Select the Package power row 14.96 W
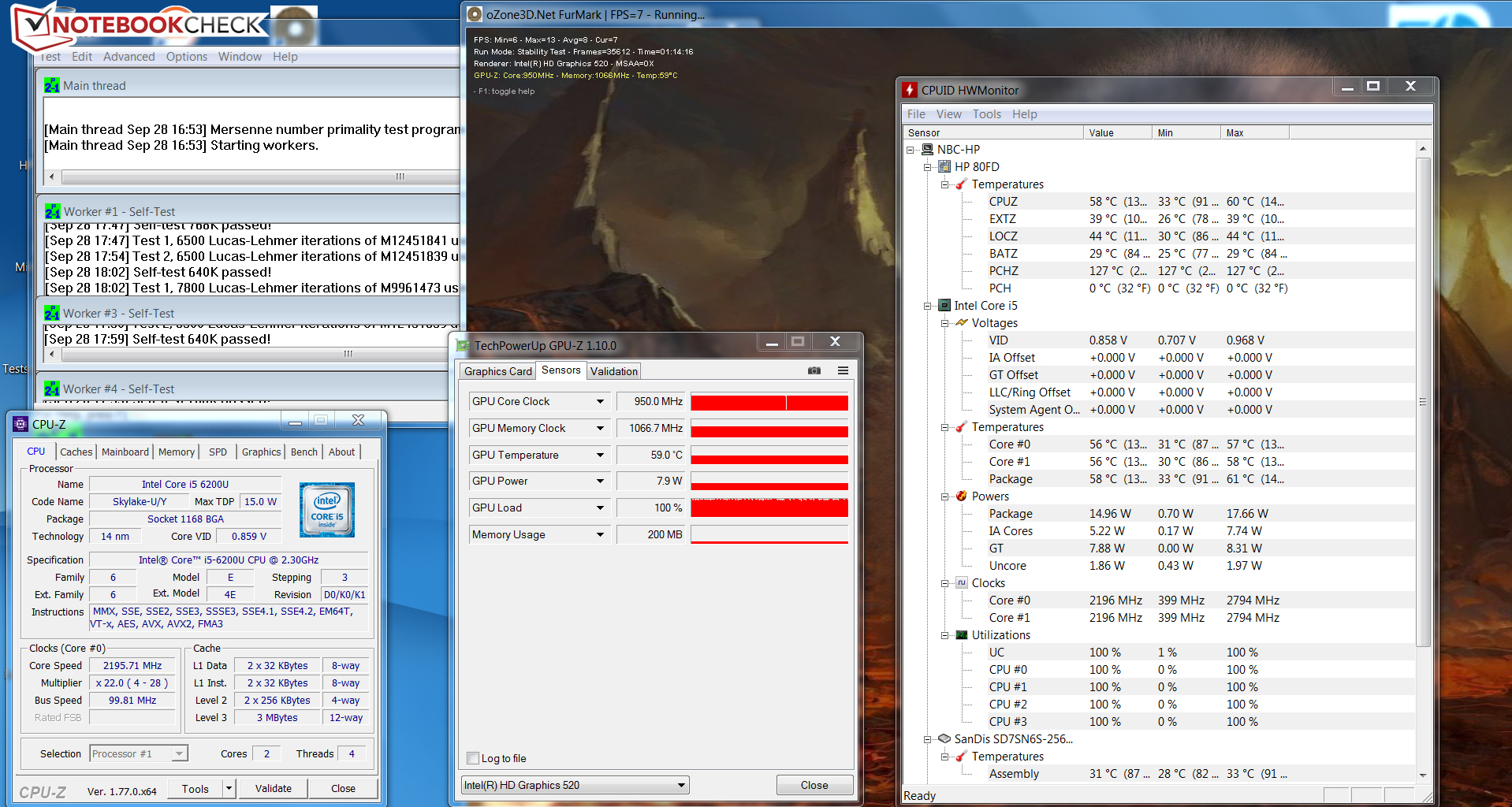Image resolution: width=1512 pixels, height=807 pixels. (1159, 513)
